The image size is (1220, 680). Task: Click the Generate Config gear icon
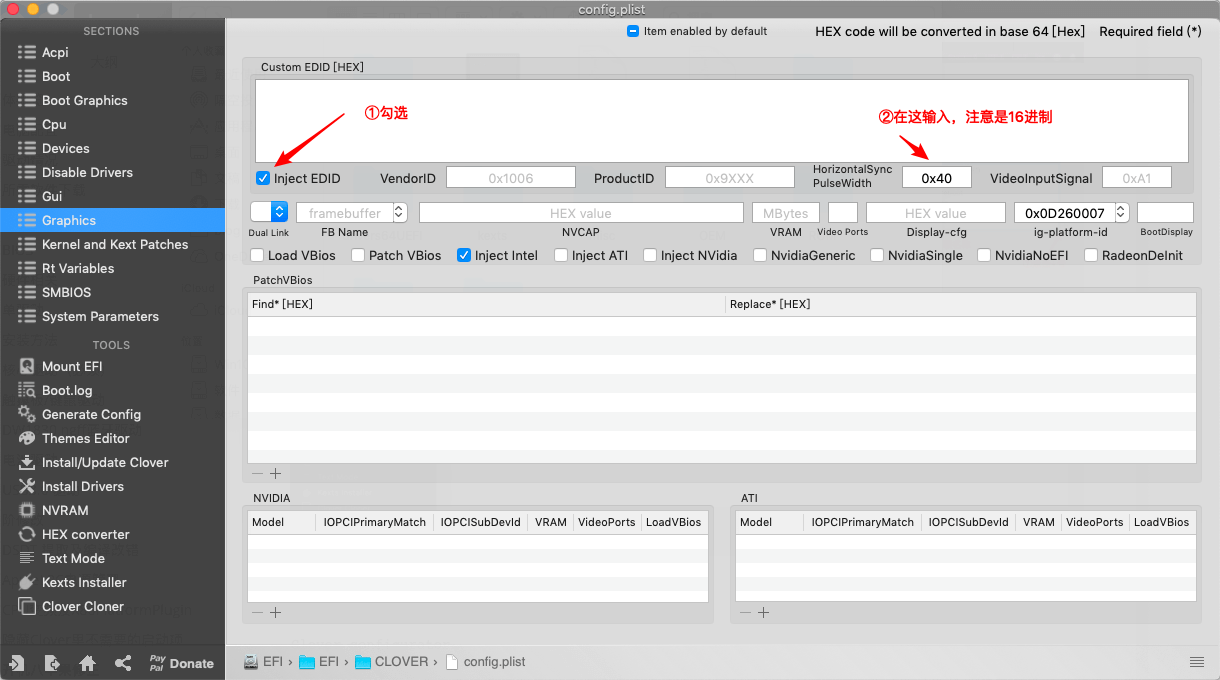(27, 414)
